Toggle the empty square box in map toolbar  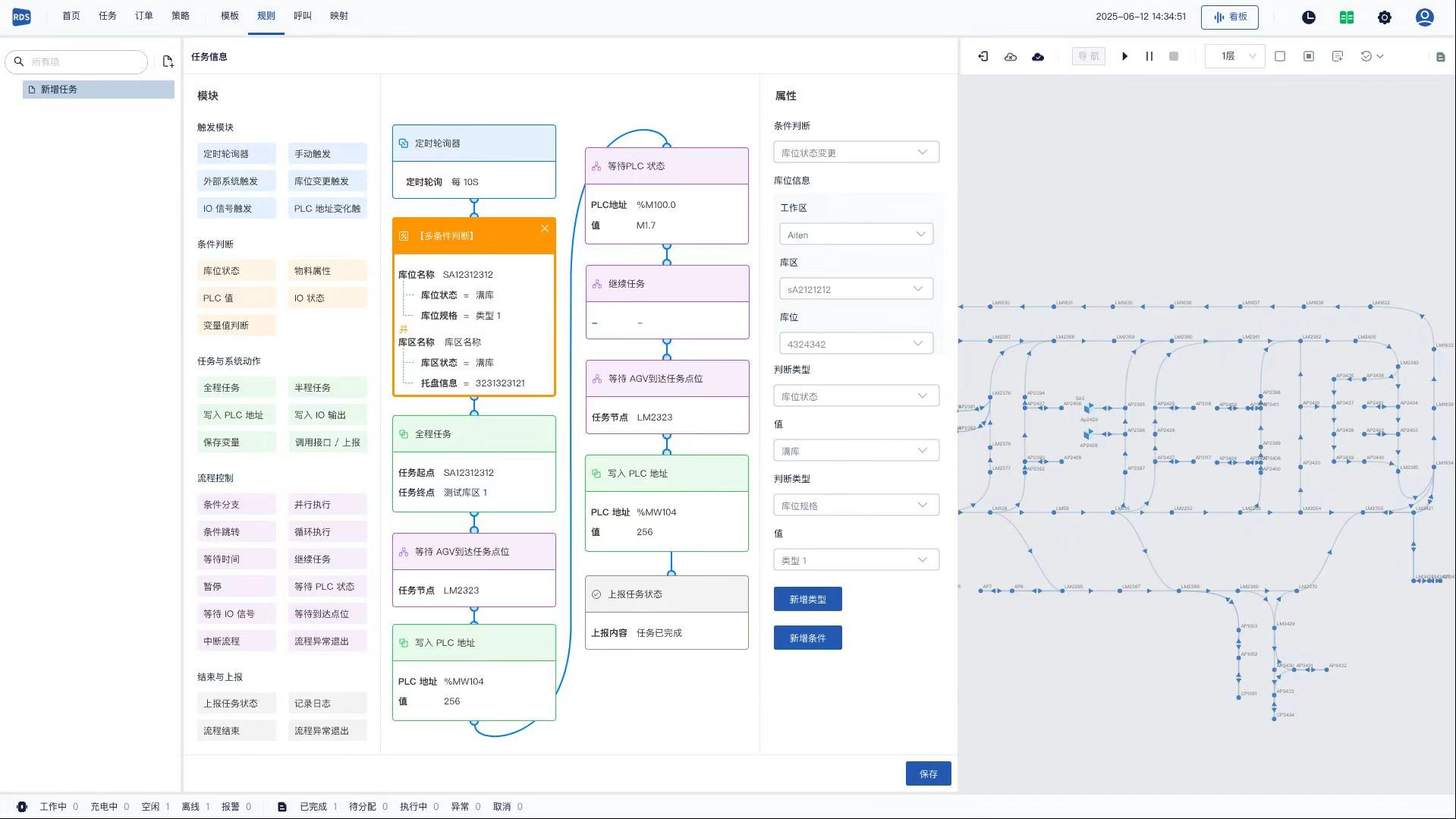click(x=1279, y=57)
